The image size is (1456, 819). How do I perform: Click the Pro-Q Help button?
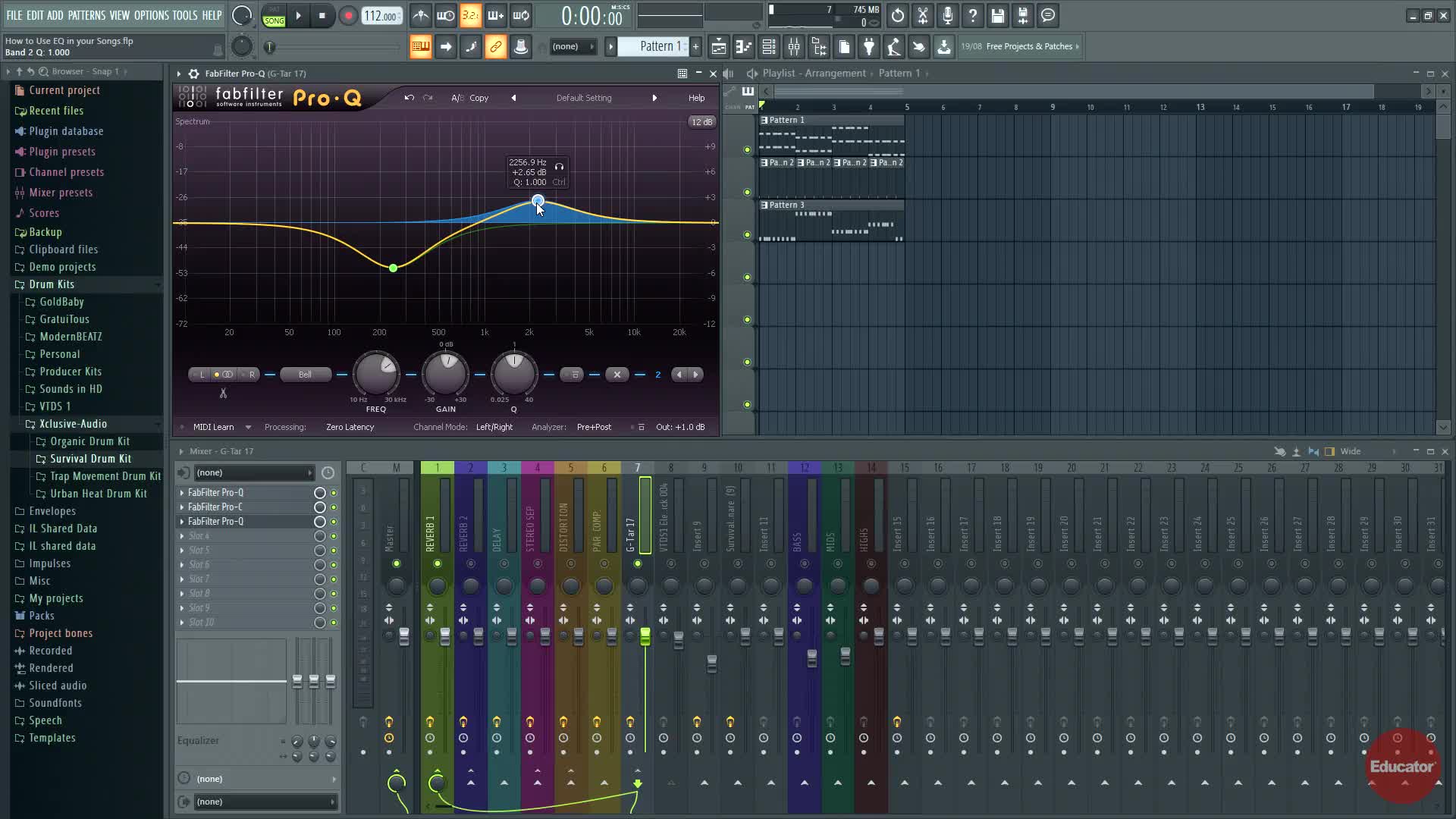696,98
